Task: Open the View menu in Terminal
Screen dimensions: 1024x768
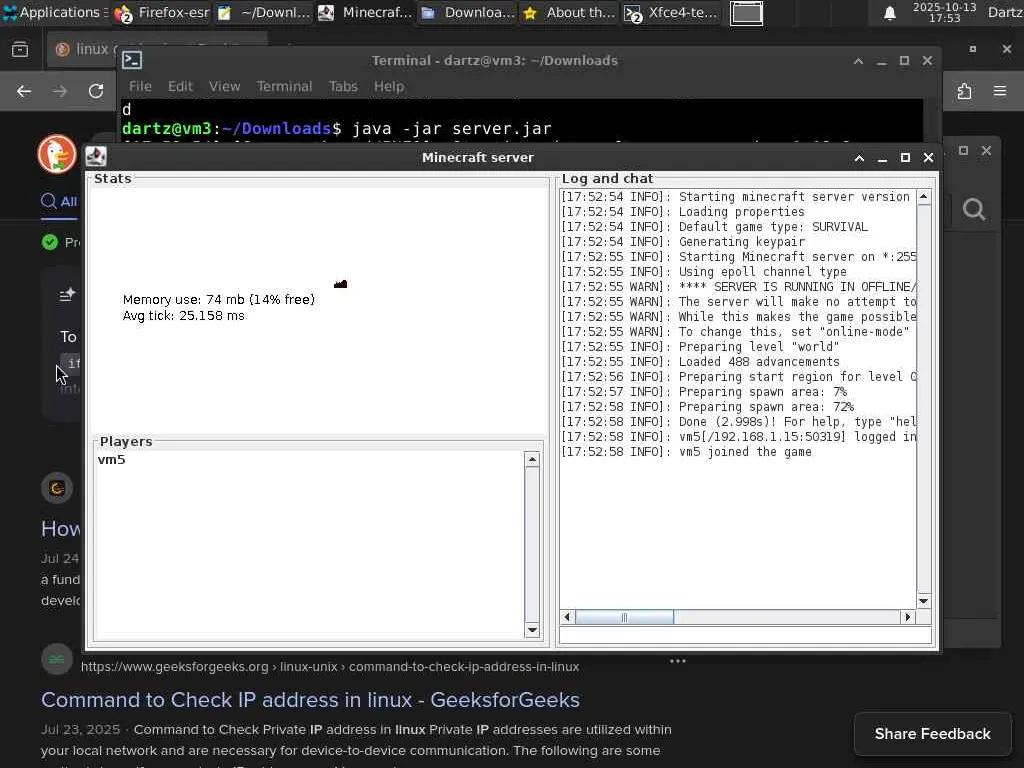Action: click(225, 86)
